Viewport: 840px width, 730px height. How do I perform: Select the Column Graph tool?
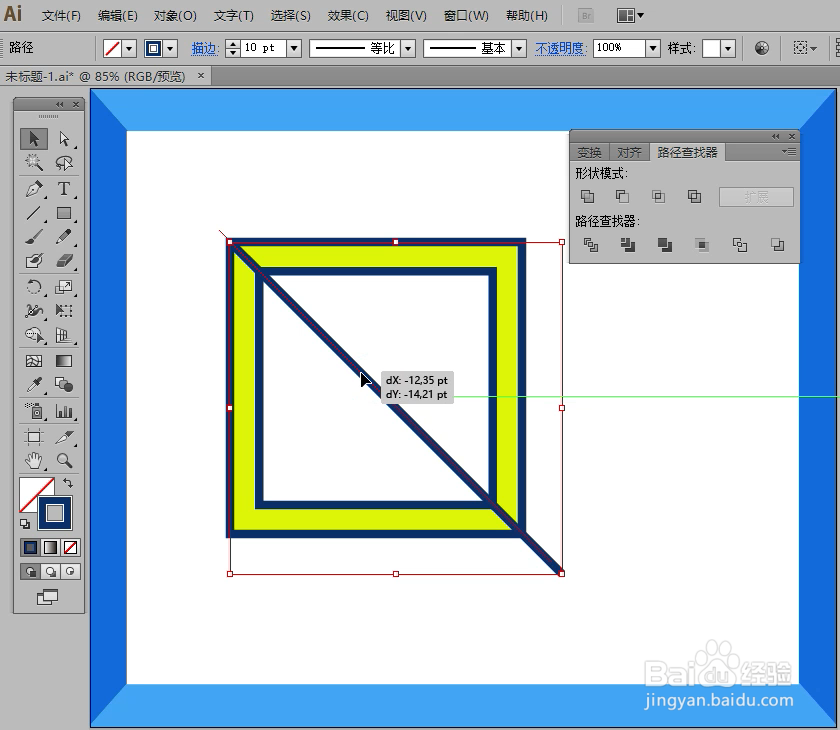click(x=64, y=411)
